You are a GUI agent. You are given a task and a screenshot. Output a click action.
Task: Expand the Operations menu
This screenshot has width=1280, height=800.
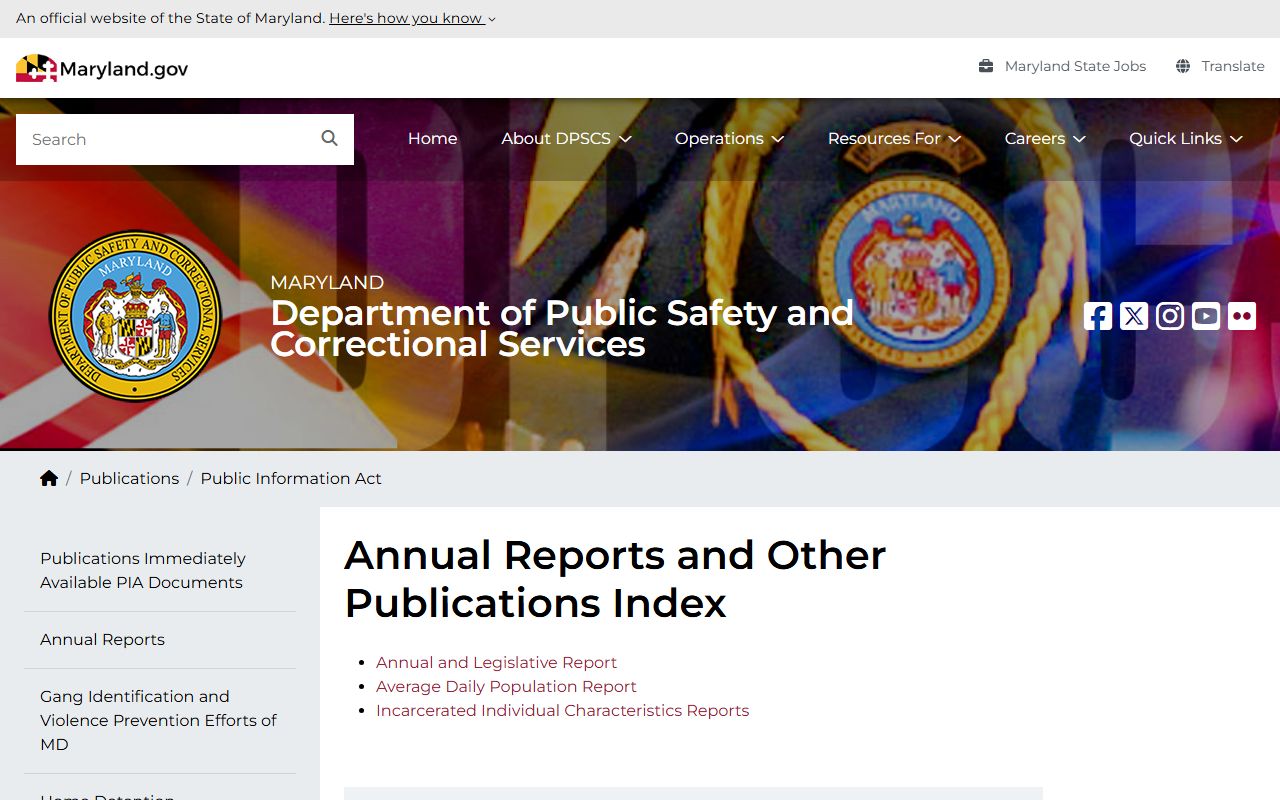pos(729,139)
